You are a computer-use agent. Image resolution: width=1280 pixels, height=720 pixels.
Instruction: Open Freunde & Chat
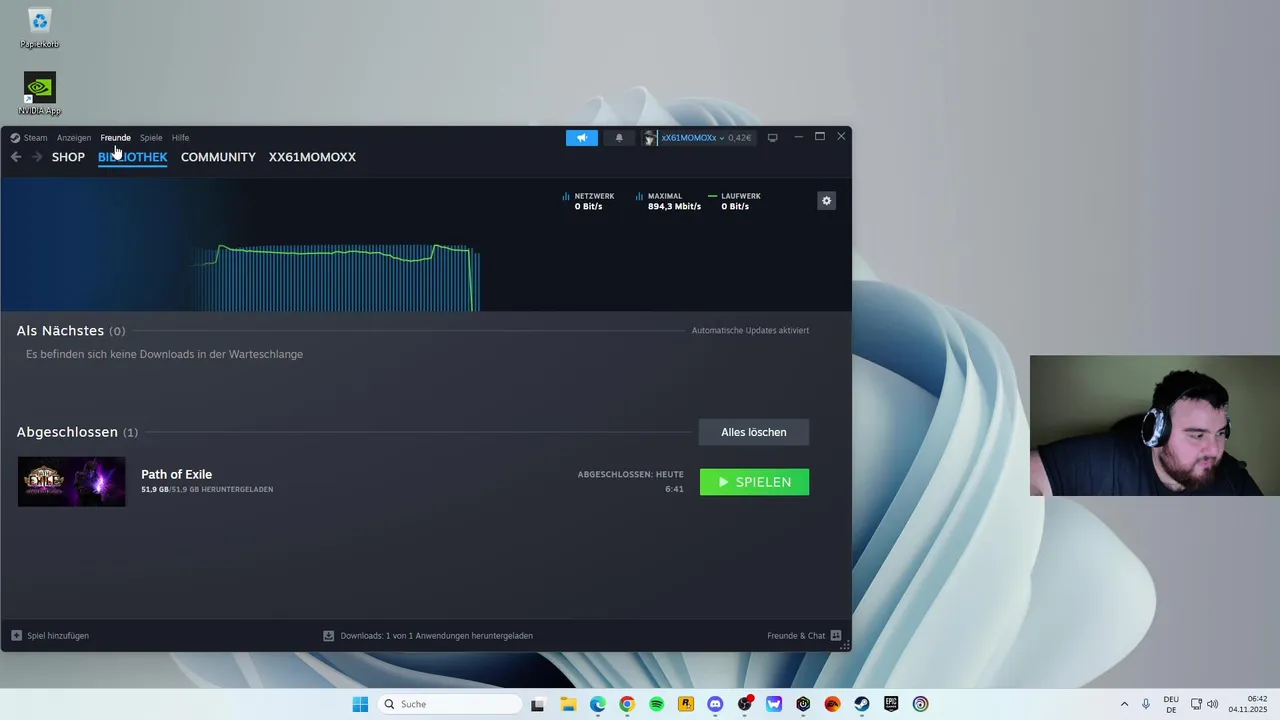coord(804,636)
